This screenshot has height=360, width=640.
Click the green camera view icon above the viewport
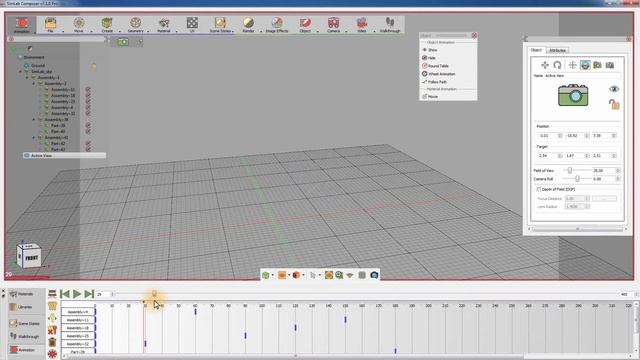point(123,42)
